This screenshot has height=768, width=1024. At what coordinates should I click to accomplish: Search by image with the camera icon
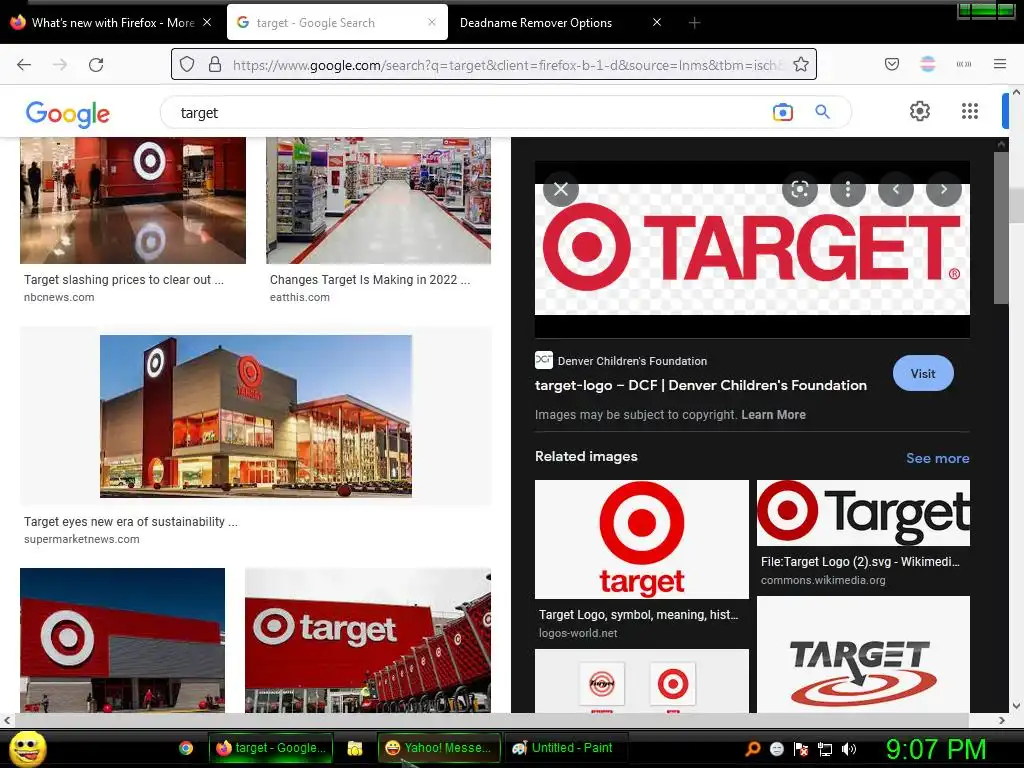tap(782, 112)
